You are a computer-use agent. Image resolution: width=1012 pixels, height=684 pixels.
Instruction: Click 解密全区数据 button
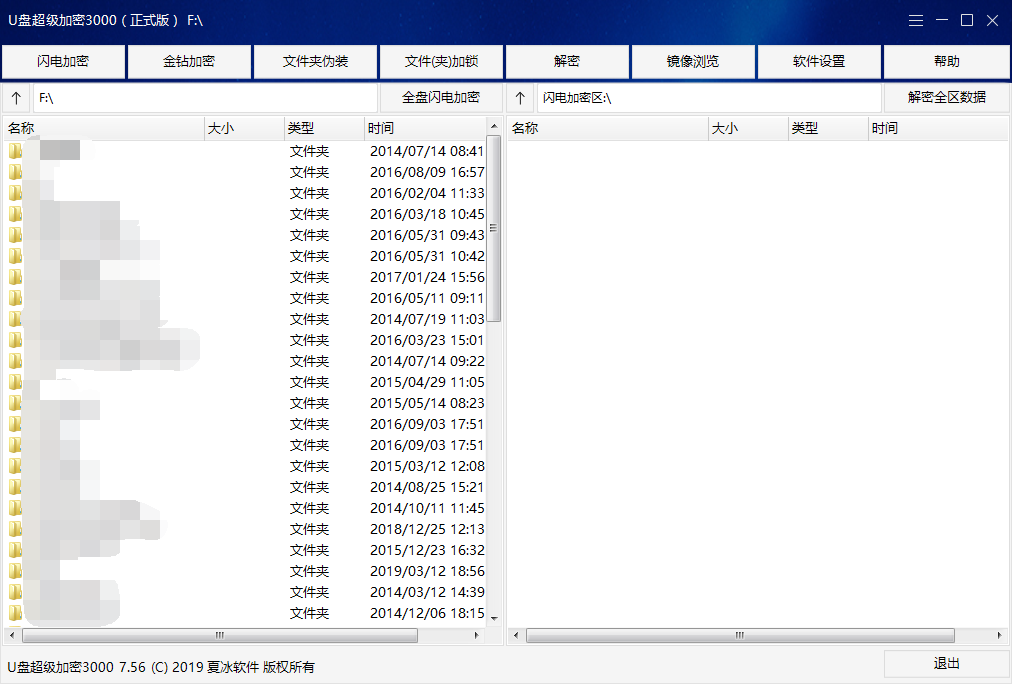coord(946,98)
